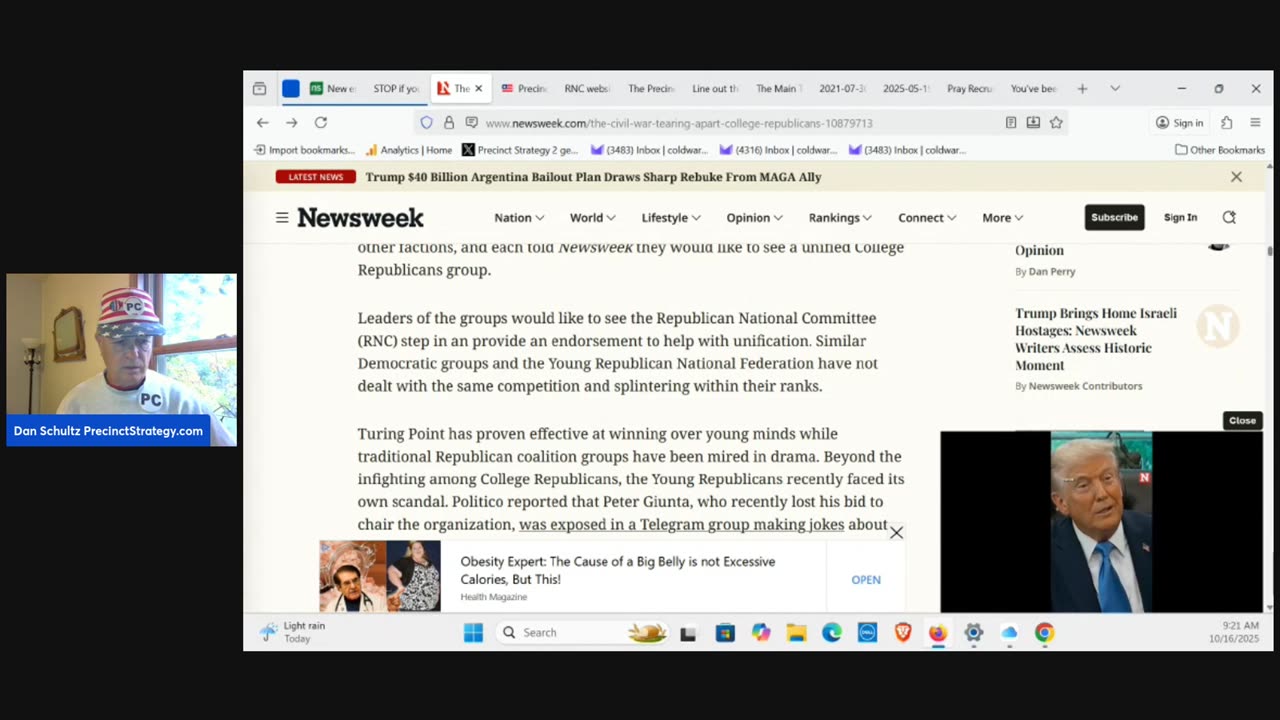The height and width of the screenshot is (720, 1280).
Task: Open the list all tabs chevron
Action: 1115,89
